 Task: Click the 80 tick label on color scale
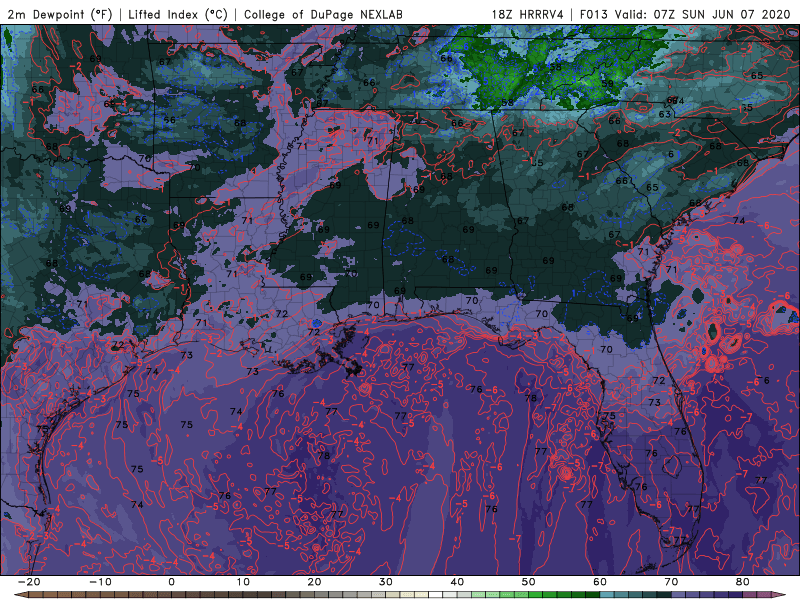(x=743, y=582)
